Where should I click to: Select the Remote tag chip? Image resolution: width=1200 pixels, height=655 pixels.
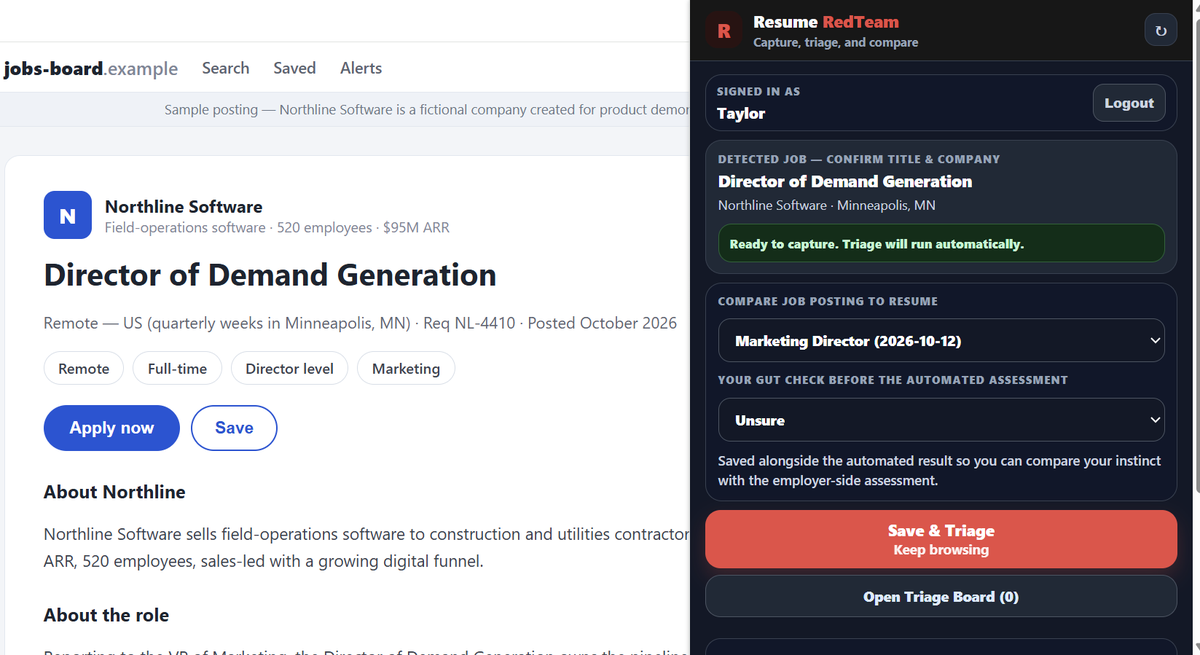pyautogui.click(x=84, y=369)
